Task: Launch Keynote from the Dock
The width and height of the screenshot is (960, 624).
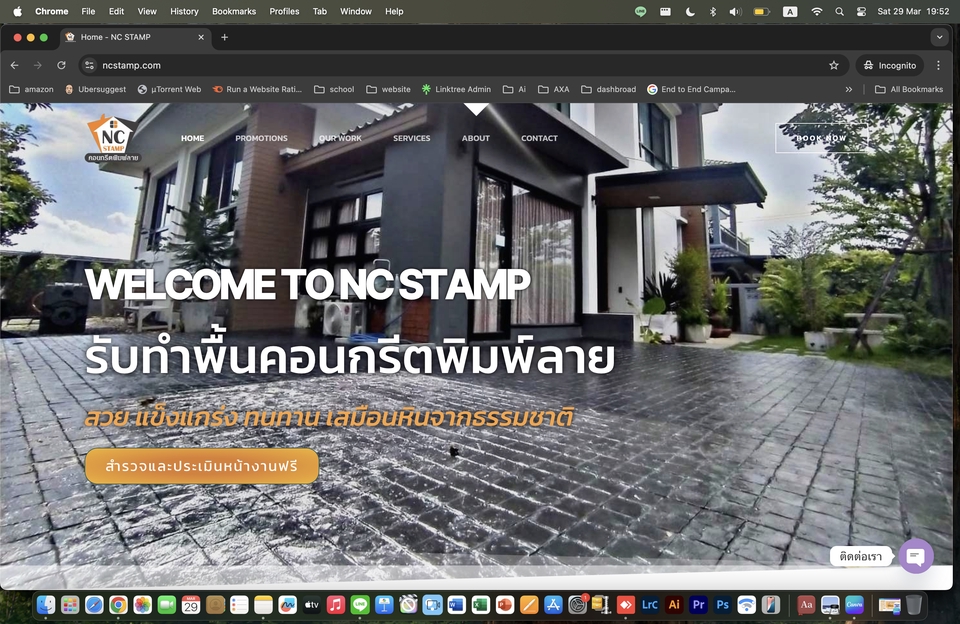Action: pyautogui.click(x=384, y=605)
